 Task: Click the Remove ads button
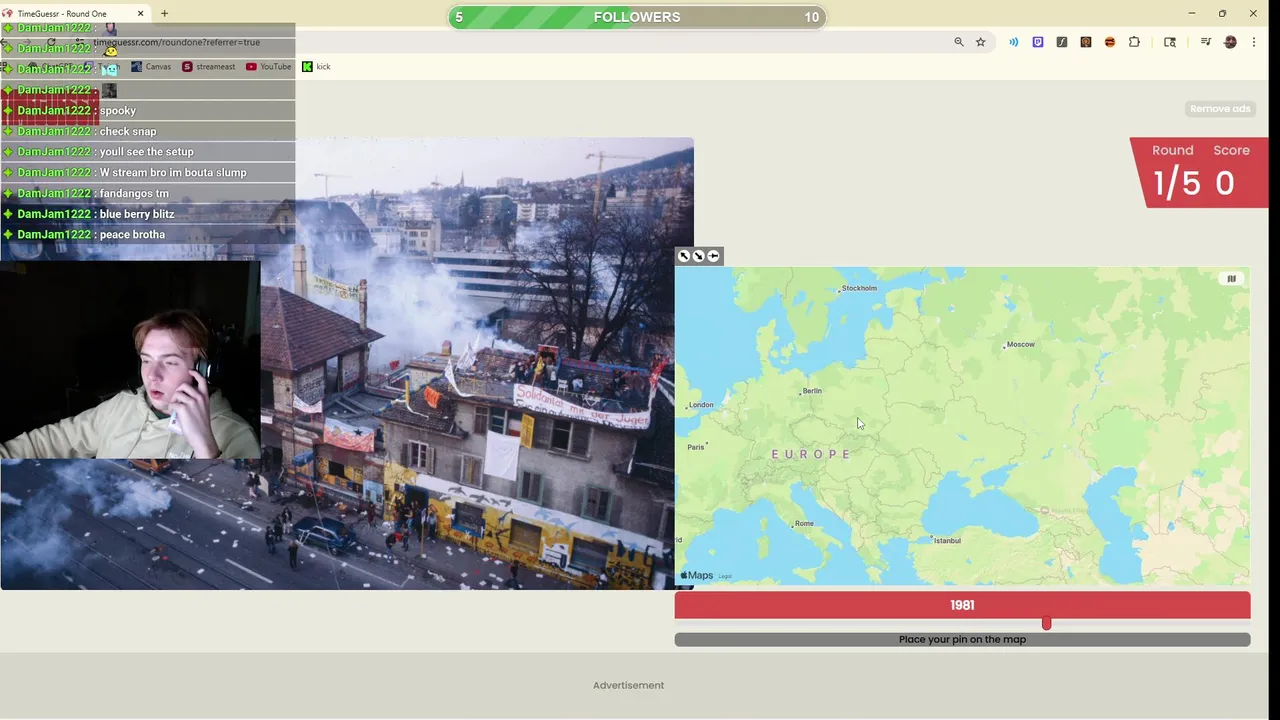point(1220,109)
